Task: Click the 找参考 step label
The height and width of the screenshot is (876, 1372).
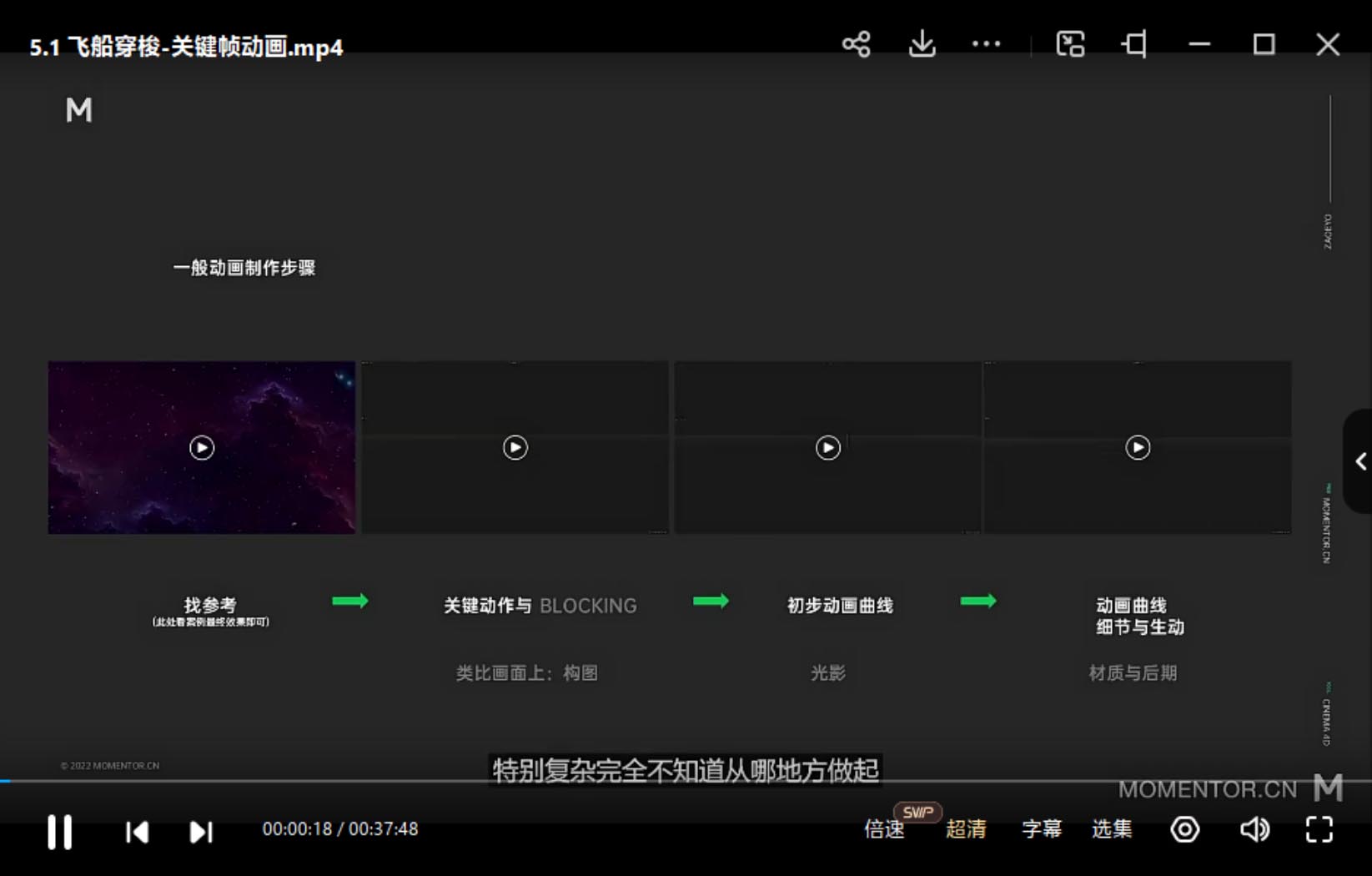Action: [x=210, y=605]
